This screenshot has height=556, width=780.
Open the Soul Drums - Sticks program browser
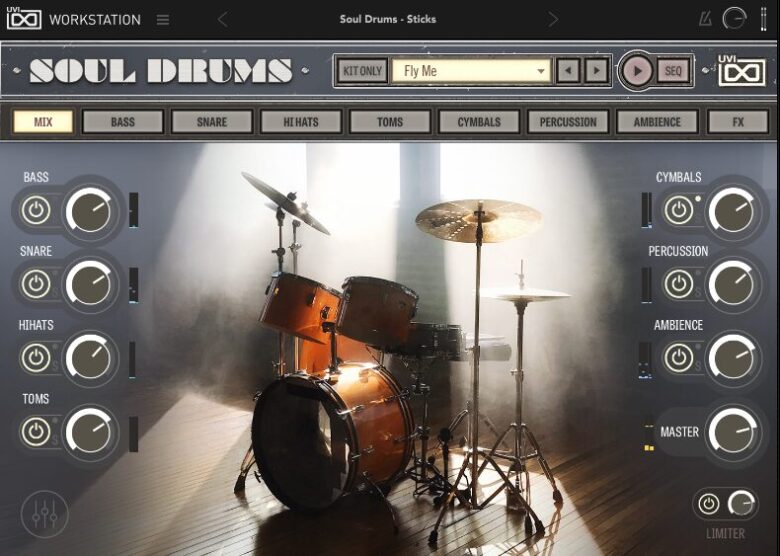pos(388,19)
